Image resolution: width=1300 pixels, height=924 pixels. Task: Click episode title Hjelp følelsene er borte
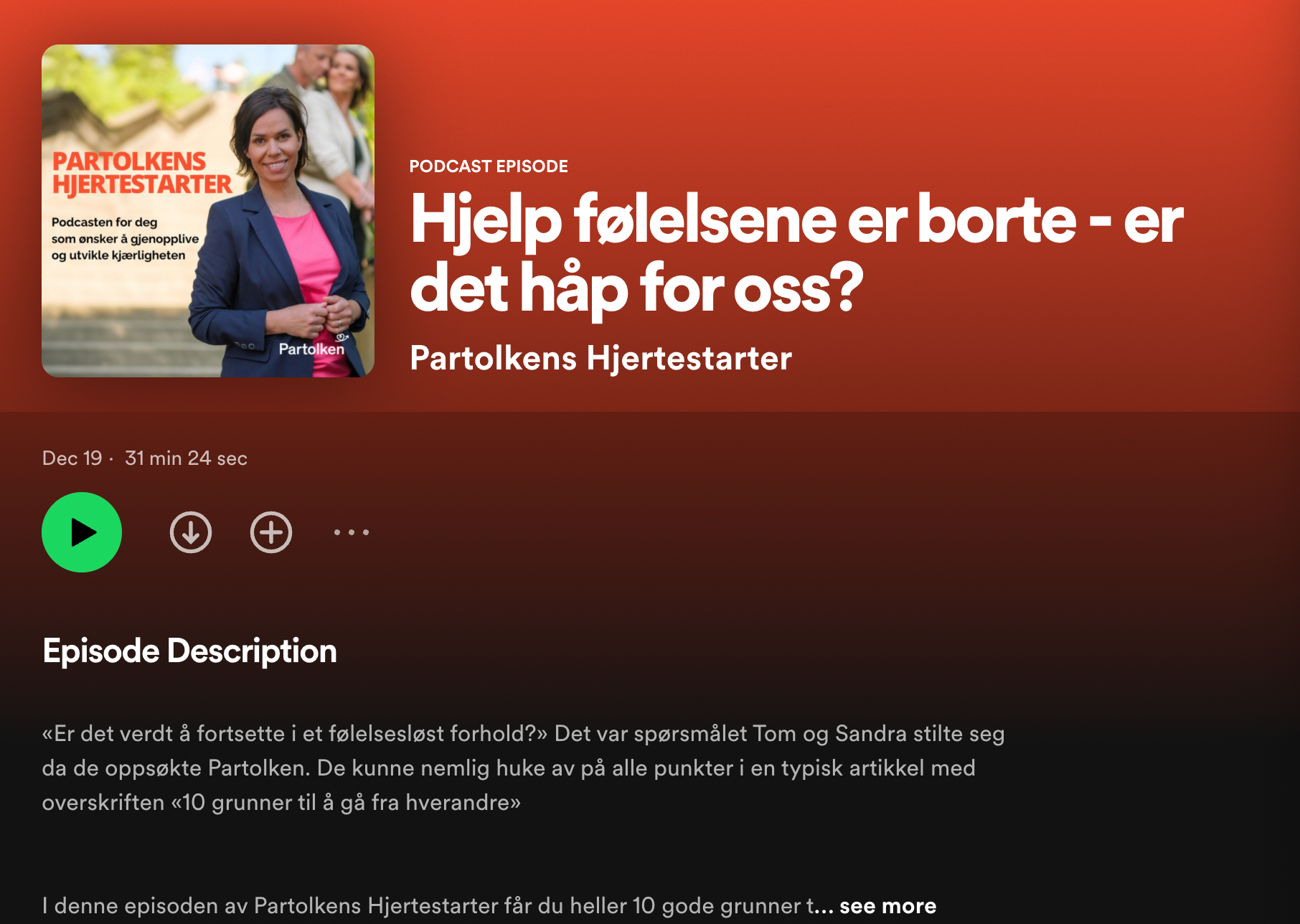tap(796, 253)
